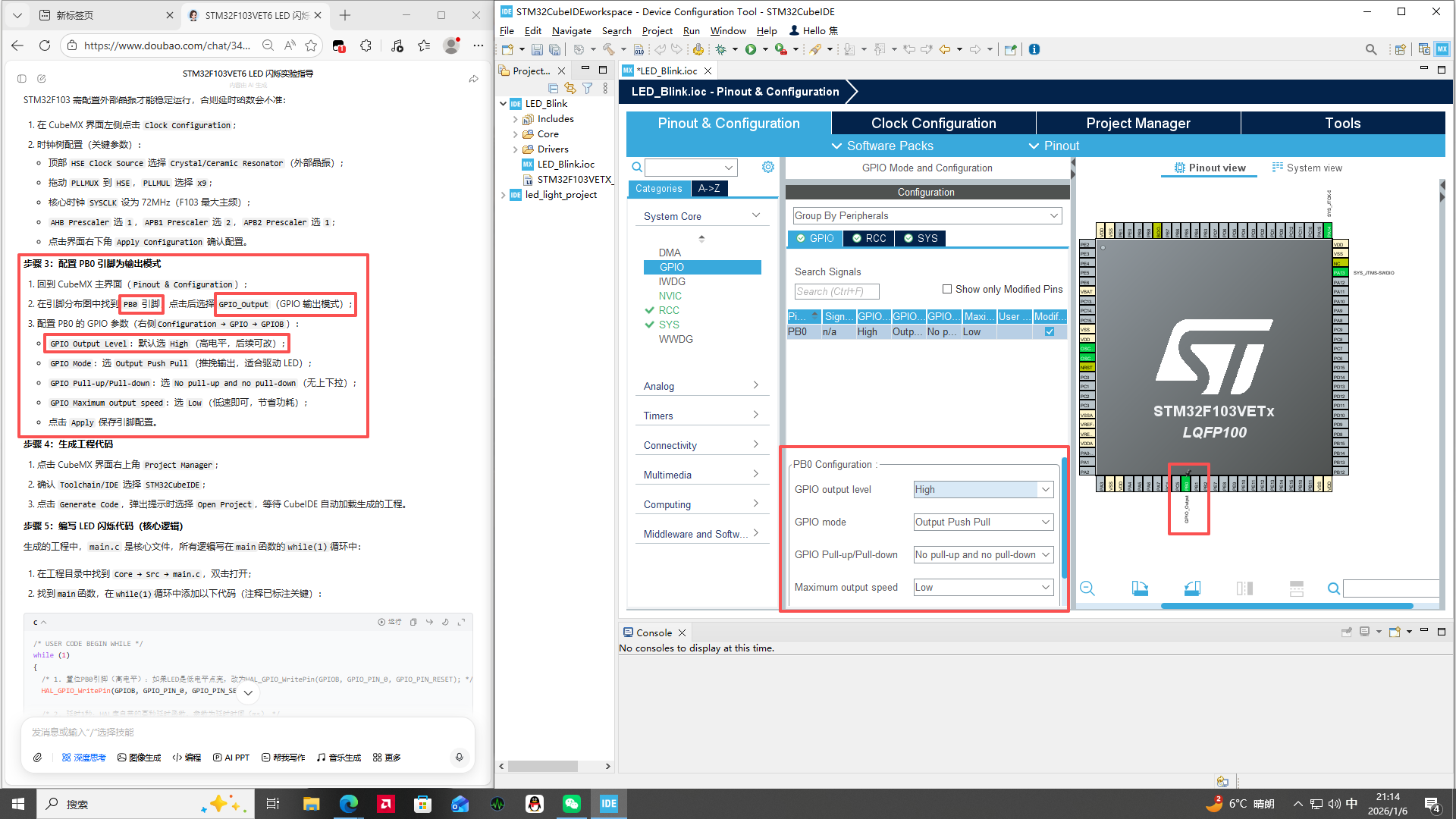
Task: Rotate the chip clockwise in Pinout view
Action: pyautogui.click(x=1140, y=588)
